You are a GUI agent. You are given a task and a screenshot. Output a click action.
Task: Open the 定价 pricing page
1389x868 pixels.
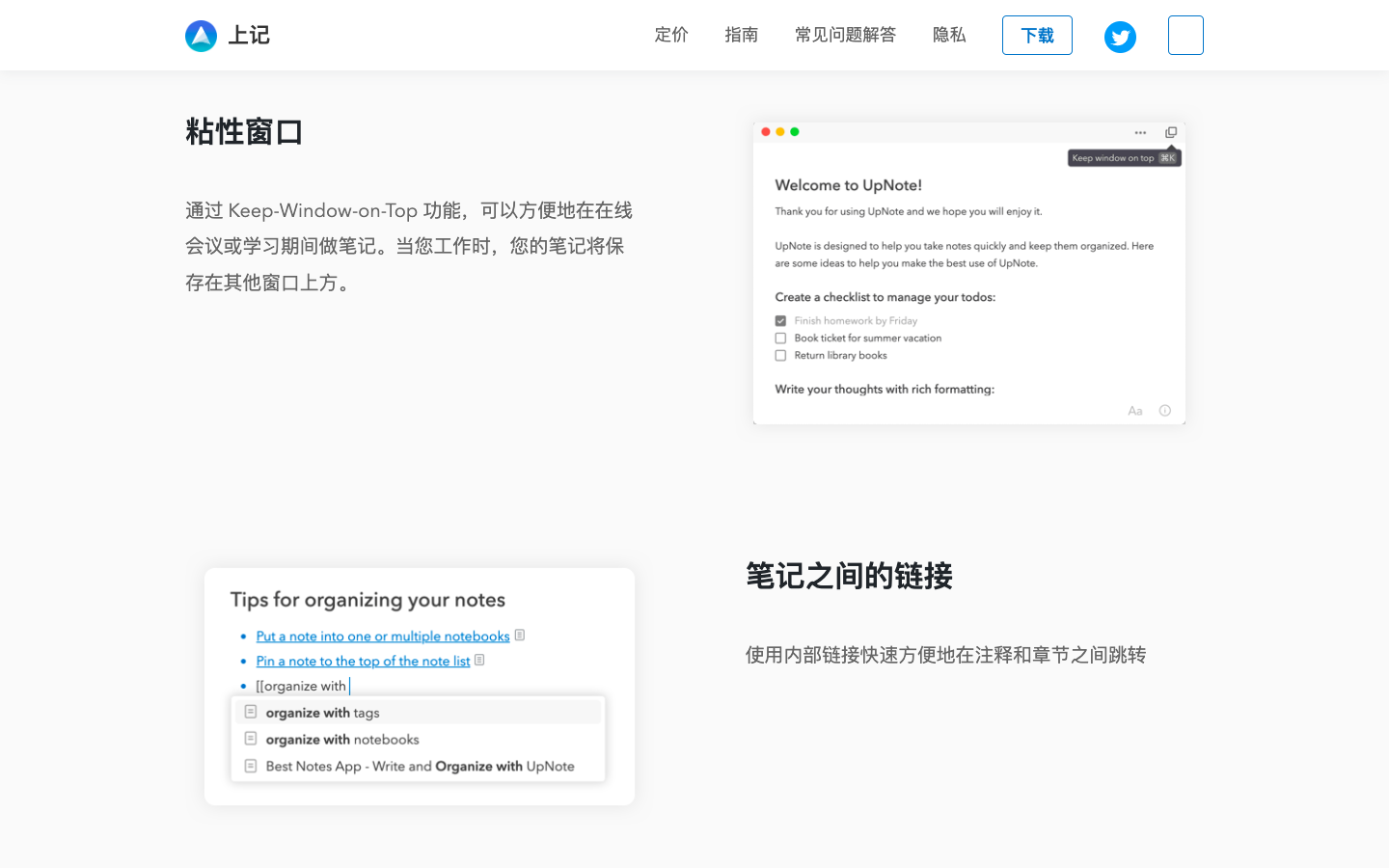point(671,35)
